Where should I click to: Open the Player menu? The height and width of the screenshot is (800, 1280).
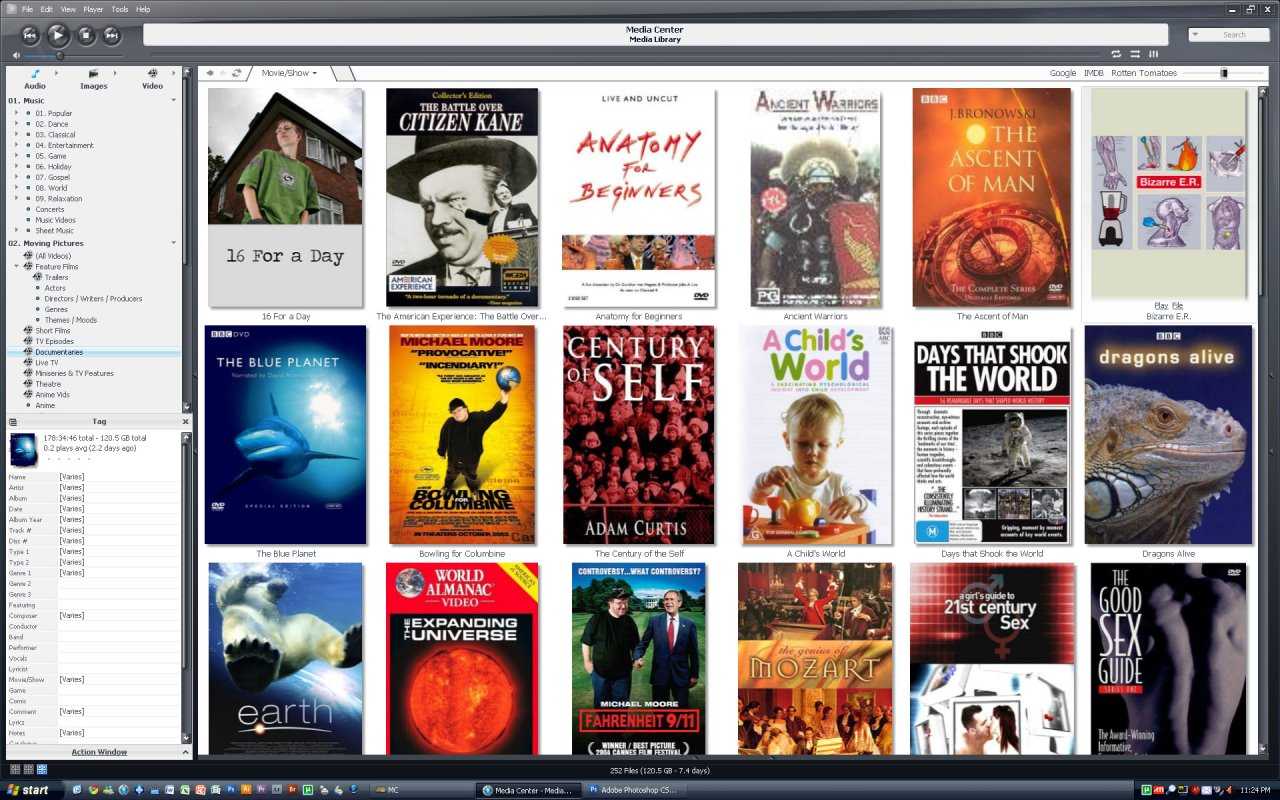point(93,9)
